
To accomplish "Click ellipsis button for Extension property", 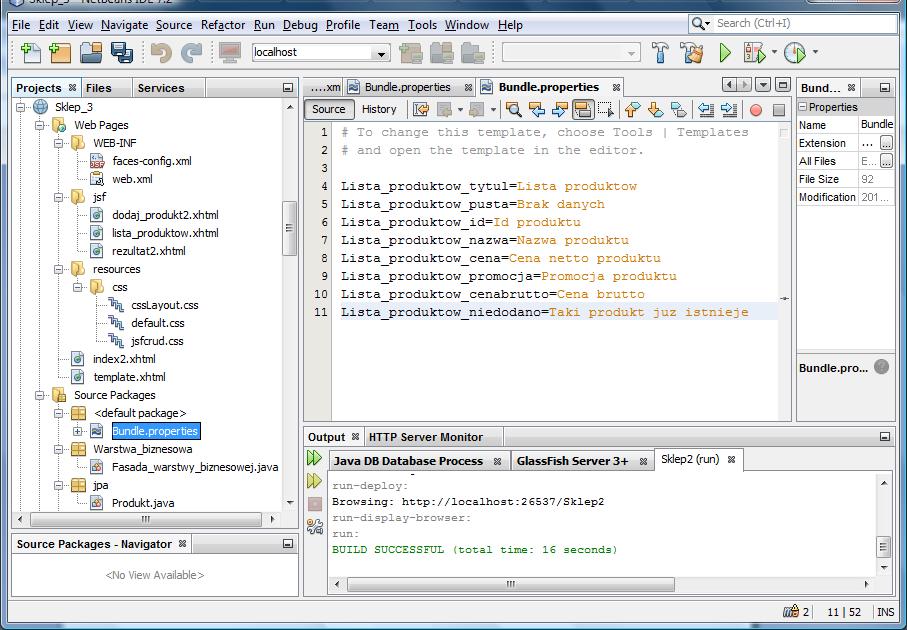I will pos(886,143).
